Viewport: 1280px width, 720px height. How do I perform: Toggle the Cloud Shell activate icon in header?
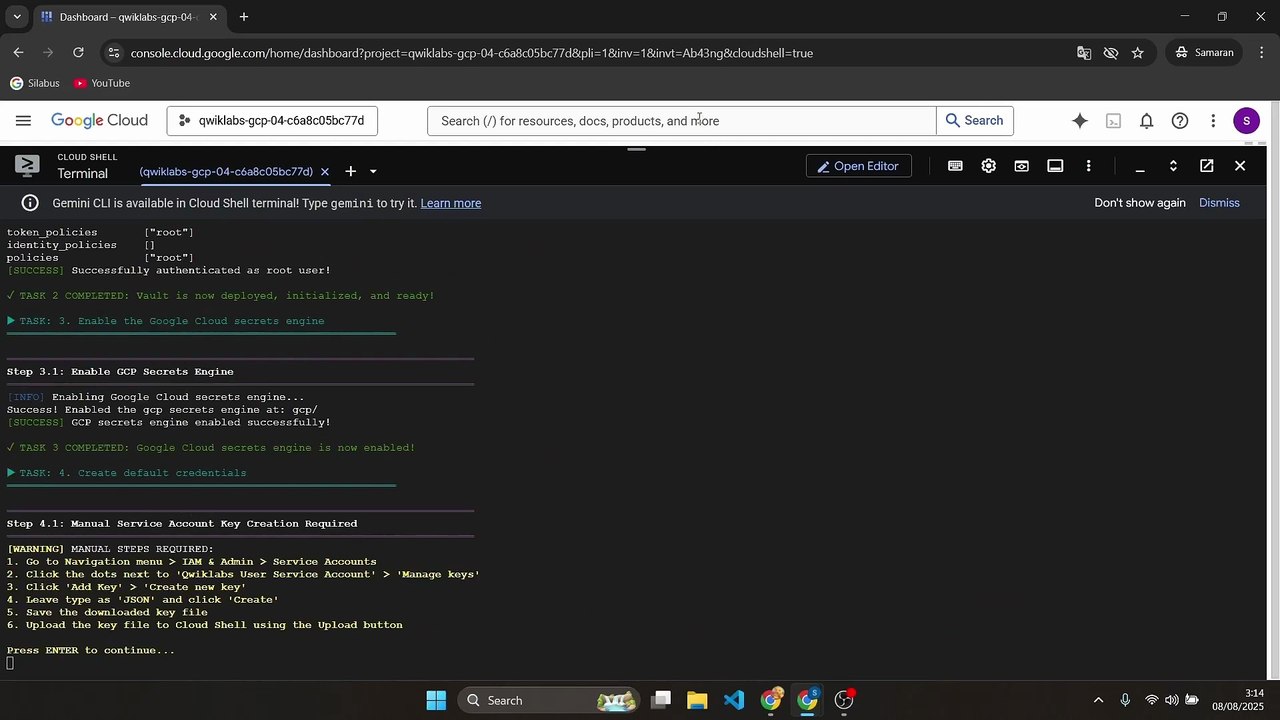[1113, 121]
